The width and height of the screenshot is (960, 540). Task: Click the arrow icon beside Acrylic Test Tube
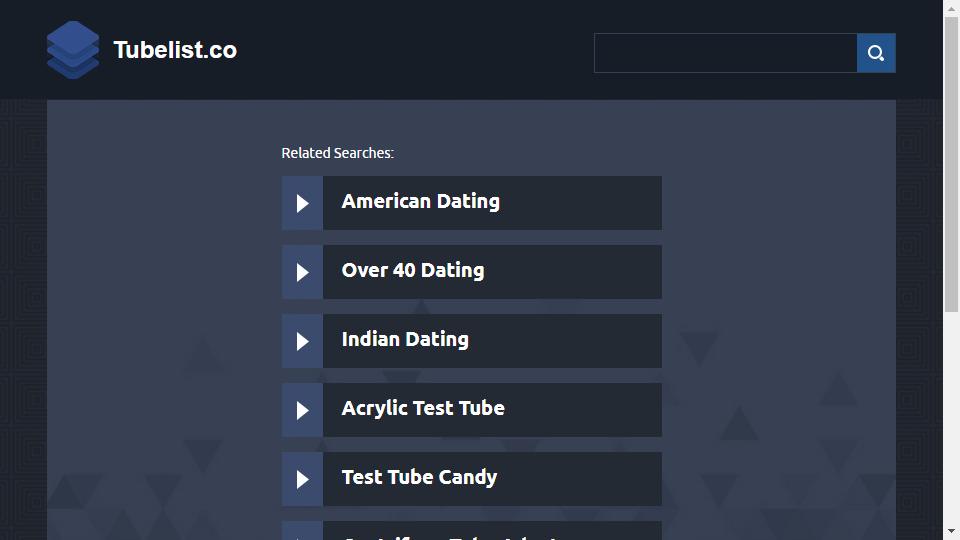302,410
